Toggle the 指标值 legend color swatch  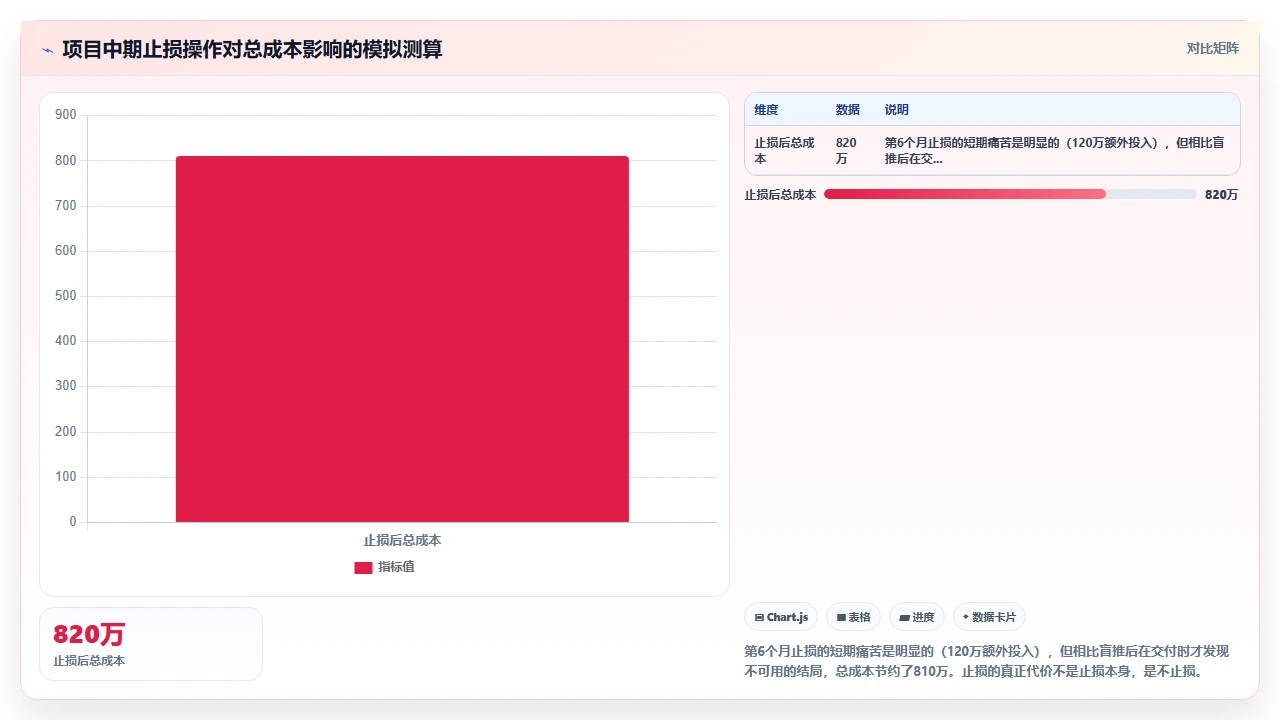363,567
